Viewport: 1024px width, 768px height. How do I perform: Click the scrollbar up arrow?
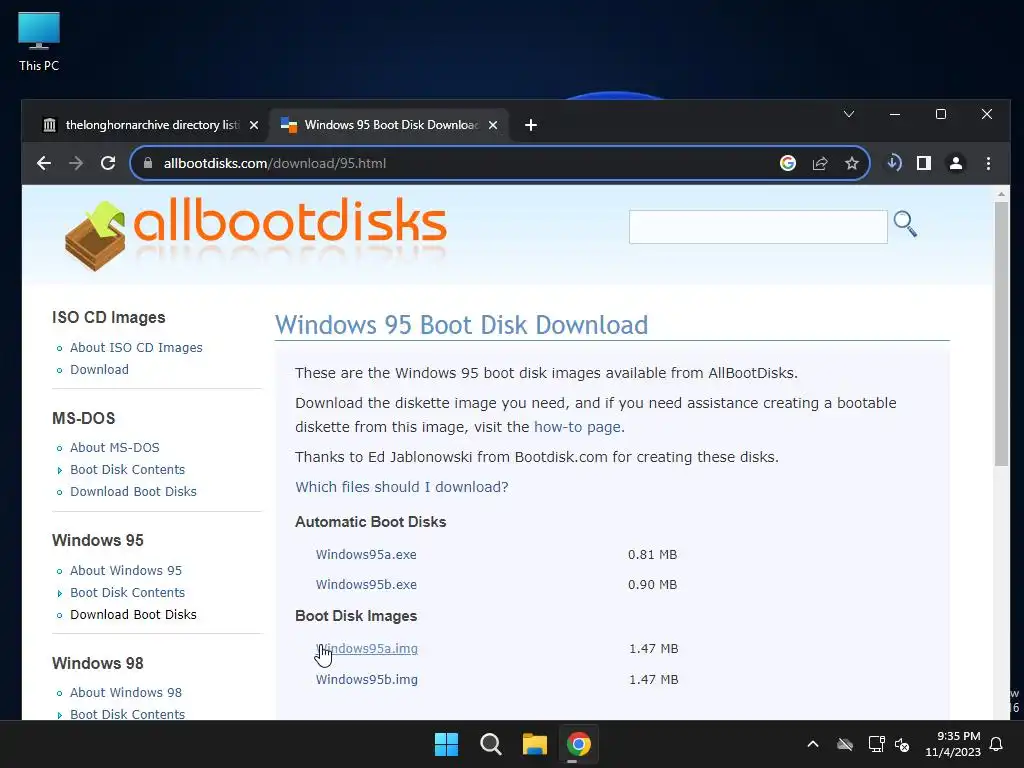pyautogui.click(x=1001, y=194)
